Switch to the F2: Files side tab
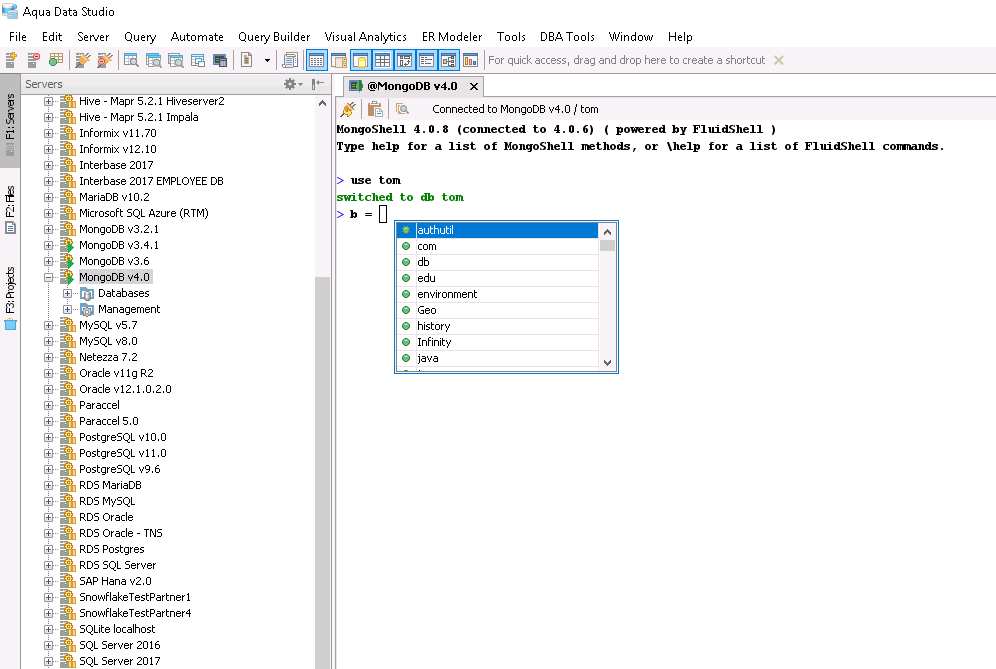Screen dimensions: 996x669 (x=10, y=207)
